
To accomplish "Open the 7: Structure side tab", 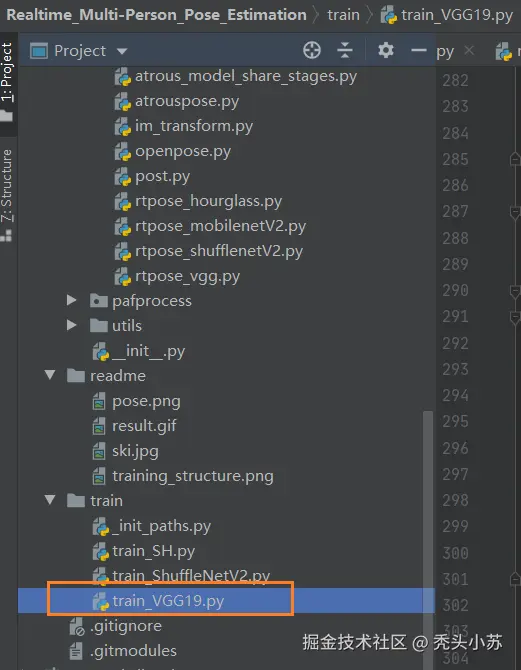I will point(7,194).
